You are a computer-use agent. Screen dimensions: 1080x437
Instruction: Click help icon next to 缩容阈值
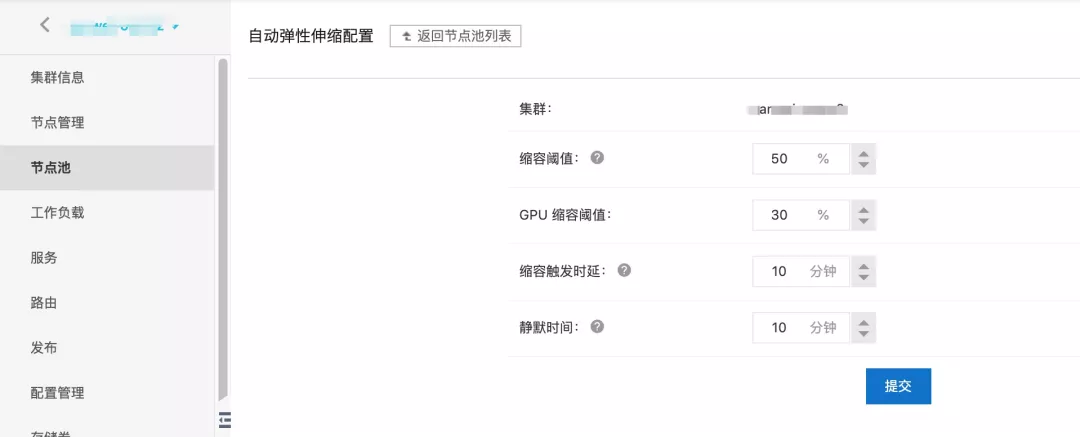597,158
